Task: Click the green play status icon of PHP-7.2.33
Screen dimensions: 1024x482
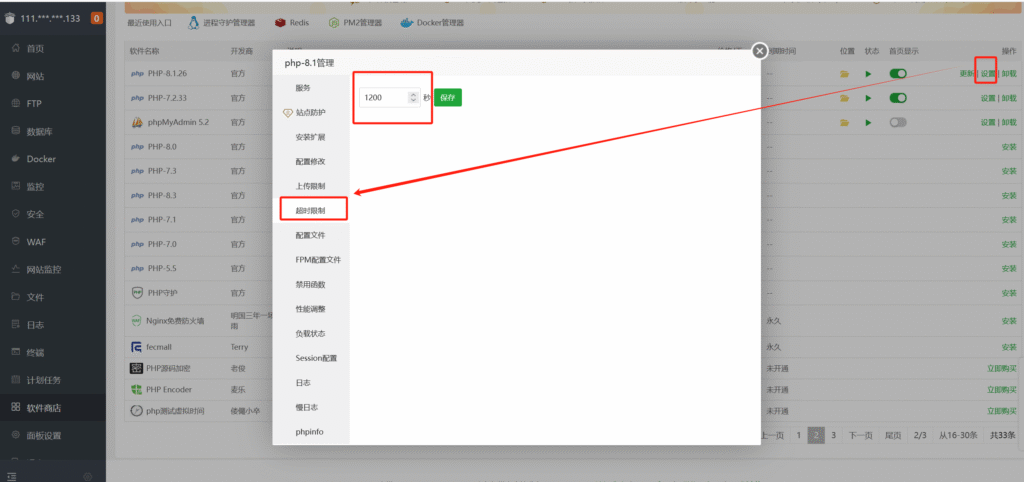Action: 869,98
